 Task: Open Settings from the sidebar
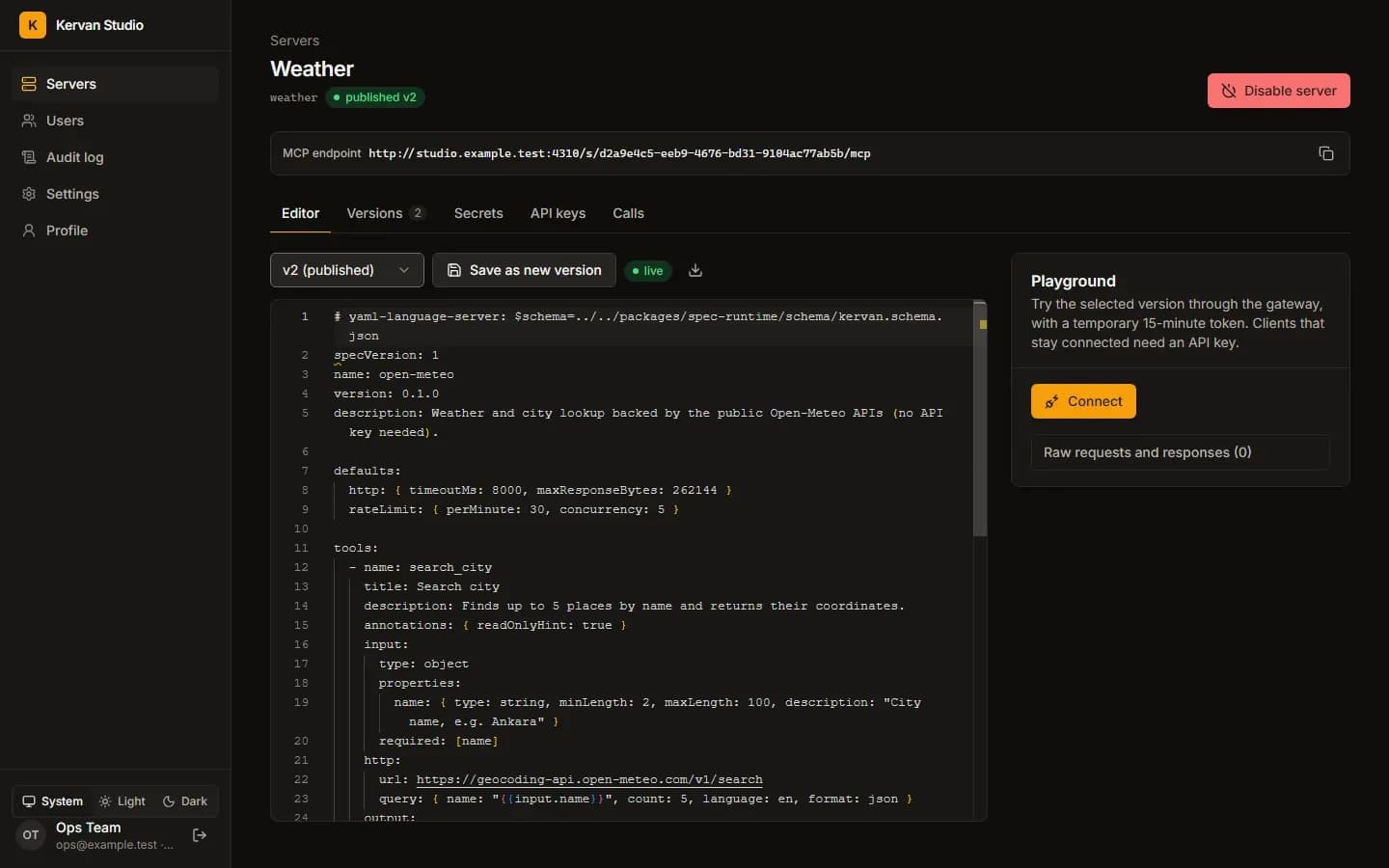click(x=115, y=194)
